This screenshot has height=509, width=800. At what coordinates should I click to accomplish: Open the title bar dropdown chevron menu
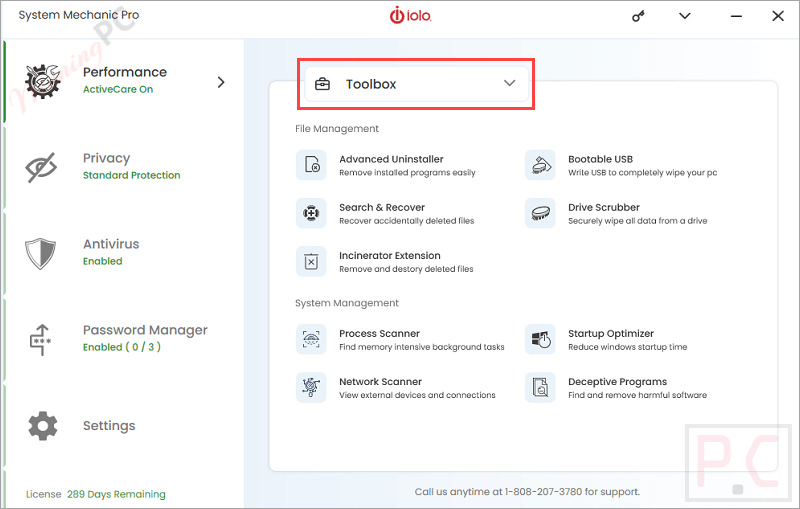coord(685,16)
